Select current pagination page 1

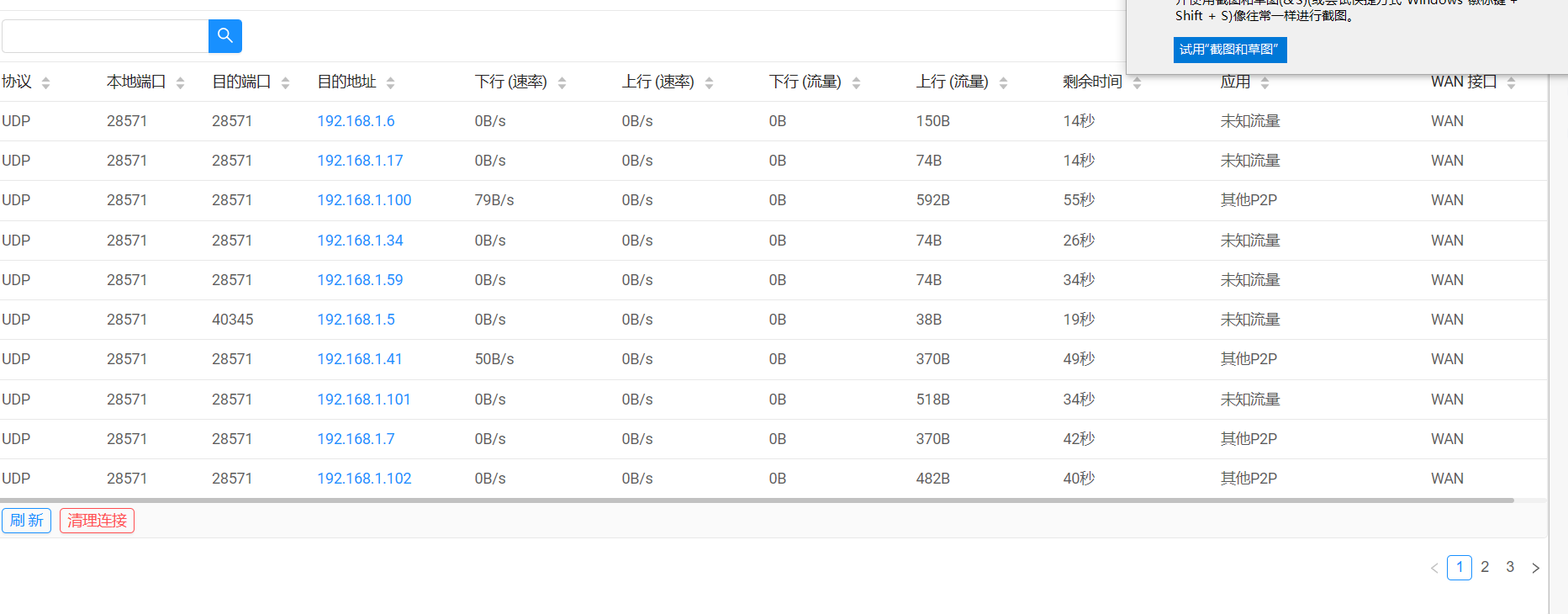point(1460,568)
